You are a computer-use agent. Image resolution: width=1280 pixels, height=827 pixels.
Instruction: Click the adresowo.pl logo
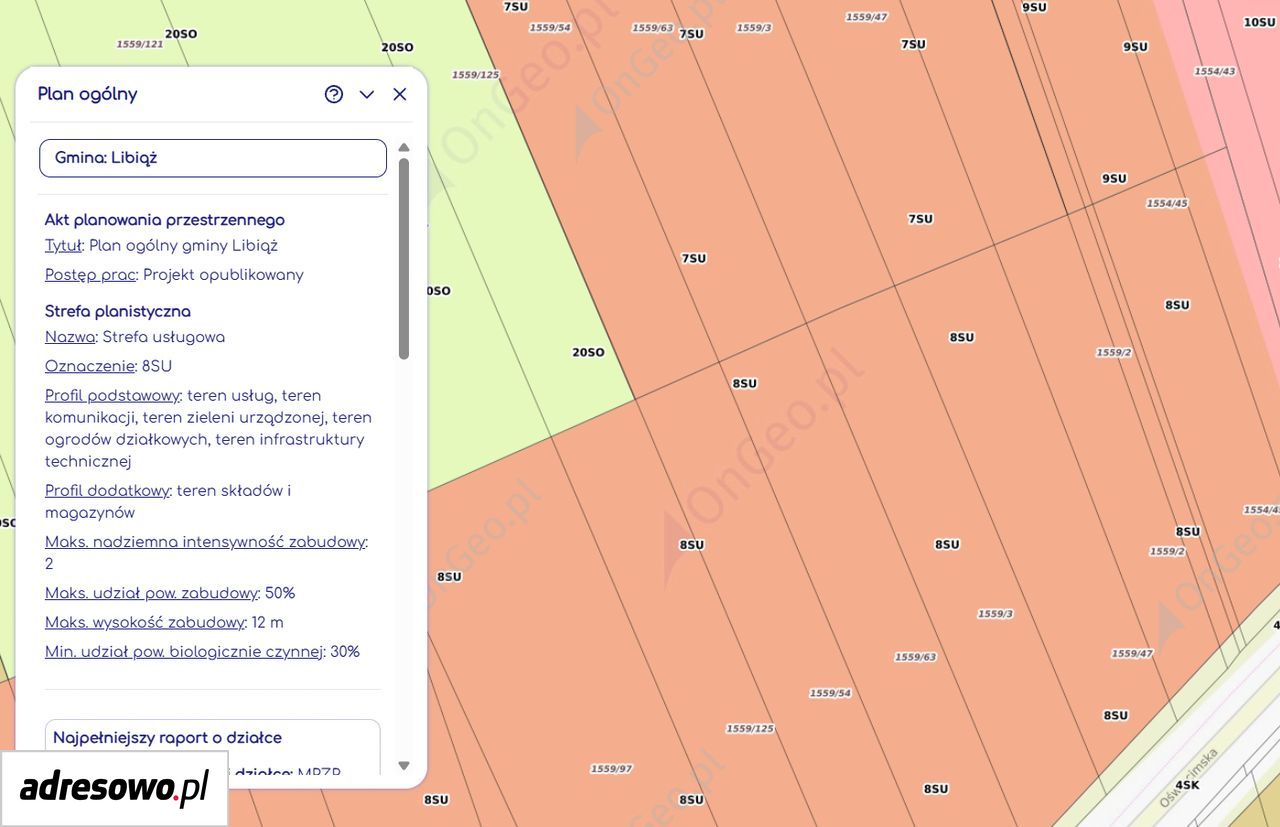click(x=114, y=788)
